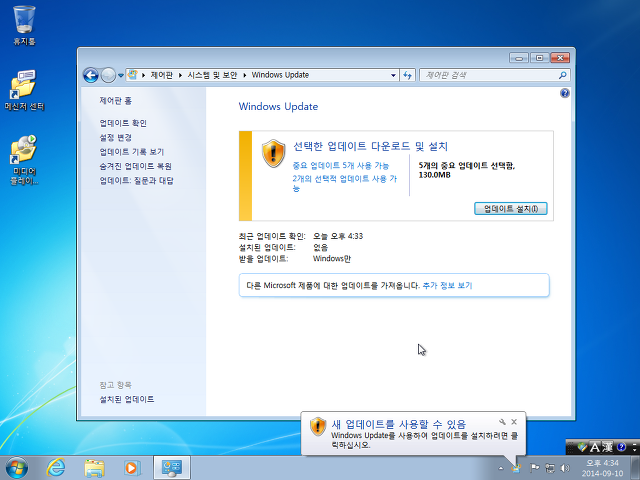Viewport: 640px width, 480px height.
Task: Select 시스템 및 보안 breadcrumb
Action: point(212,75)
